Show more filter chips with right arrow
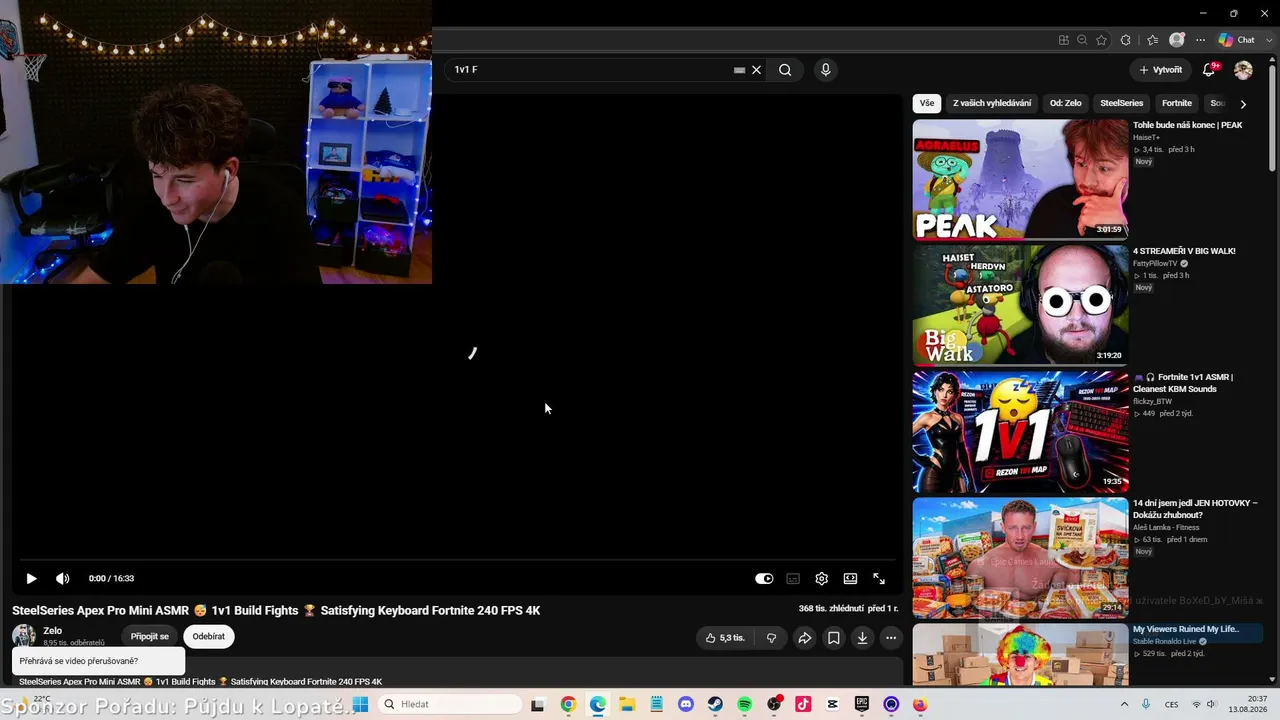 coord(1243,103)
